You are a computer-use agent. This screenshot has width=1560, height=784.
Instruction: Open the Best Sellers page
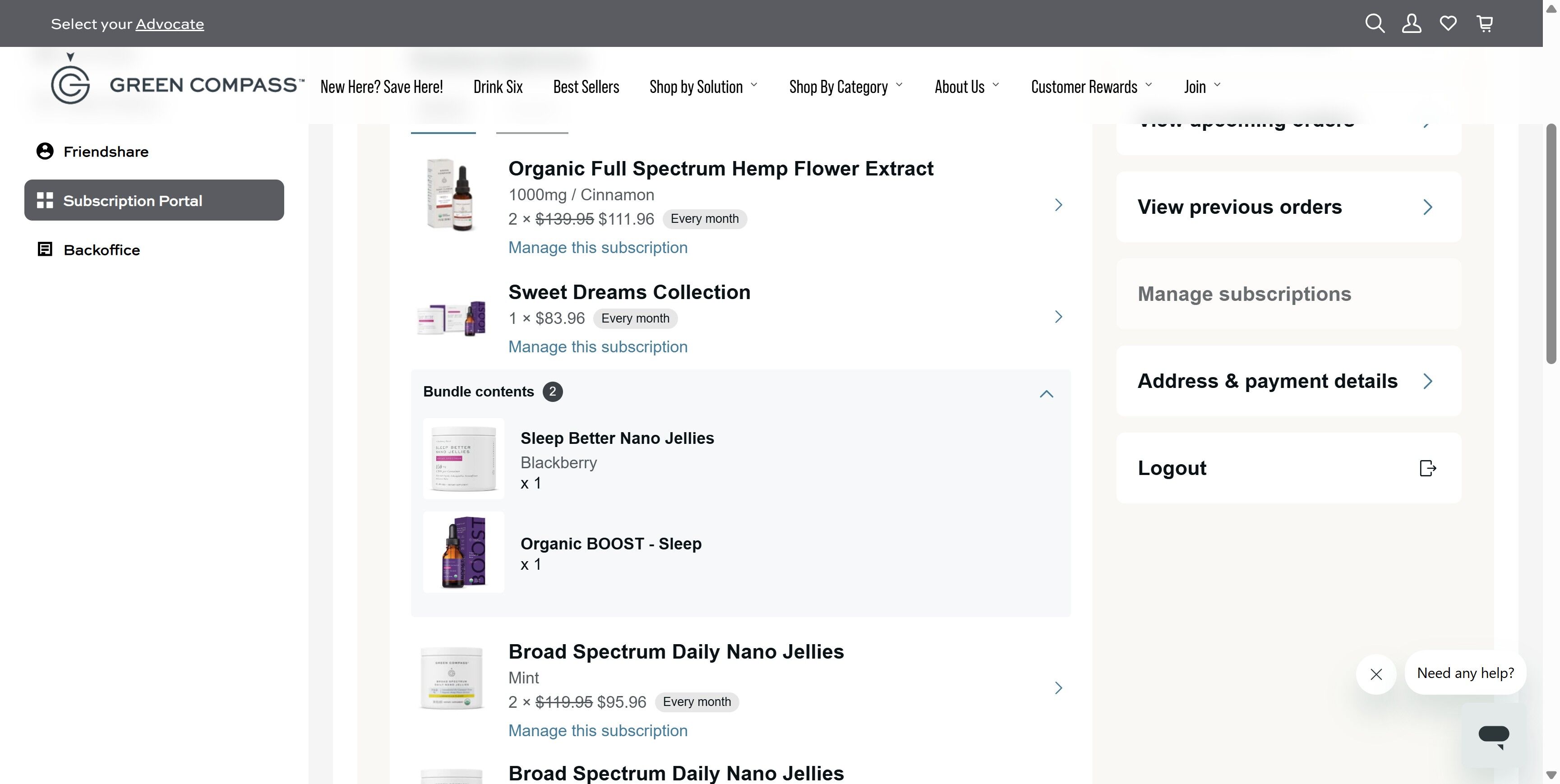[x=586, y=87]
